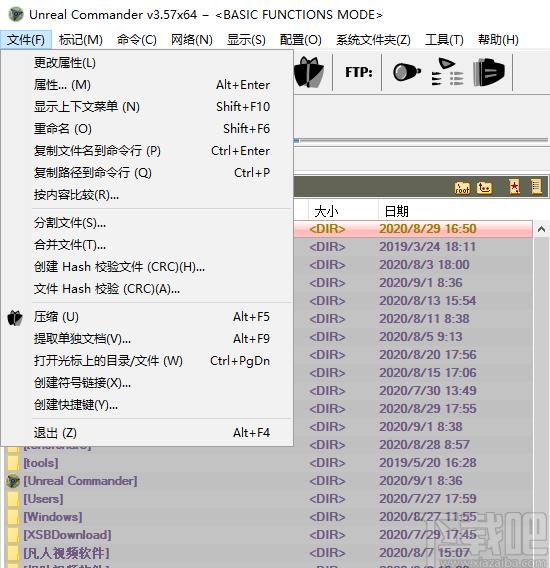The width and height of the screenshot is (550, 568).
Task: Open the 配置(O) menu
Action: click(301, 39)
